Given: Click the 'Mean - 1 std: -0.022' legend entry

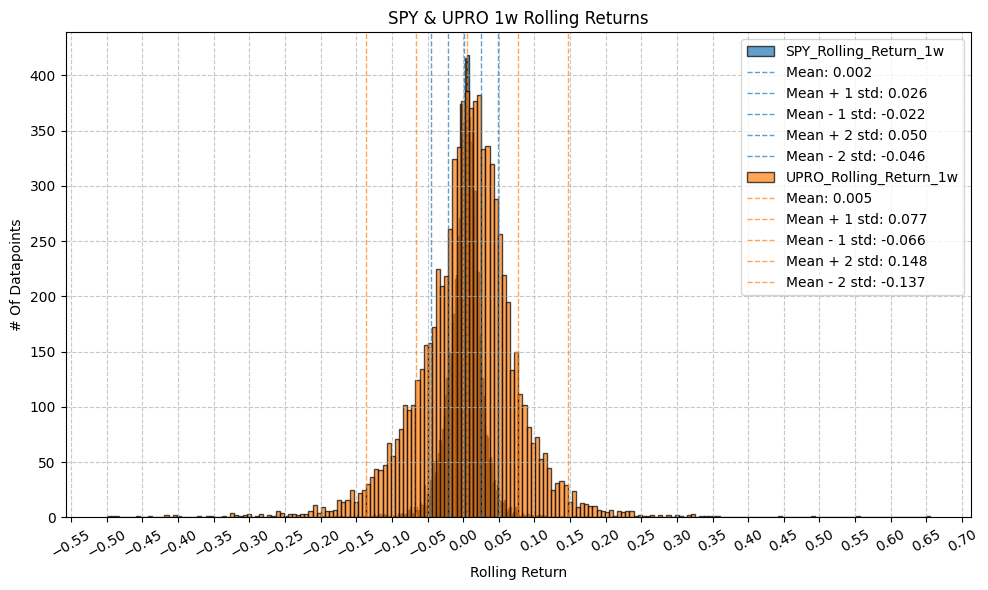Looking at the screenshot, I should (856, 114).
